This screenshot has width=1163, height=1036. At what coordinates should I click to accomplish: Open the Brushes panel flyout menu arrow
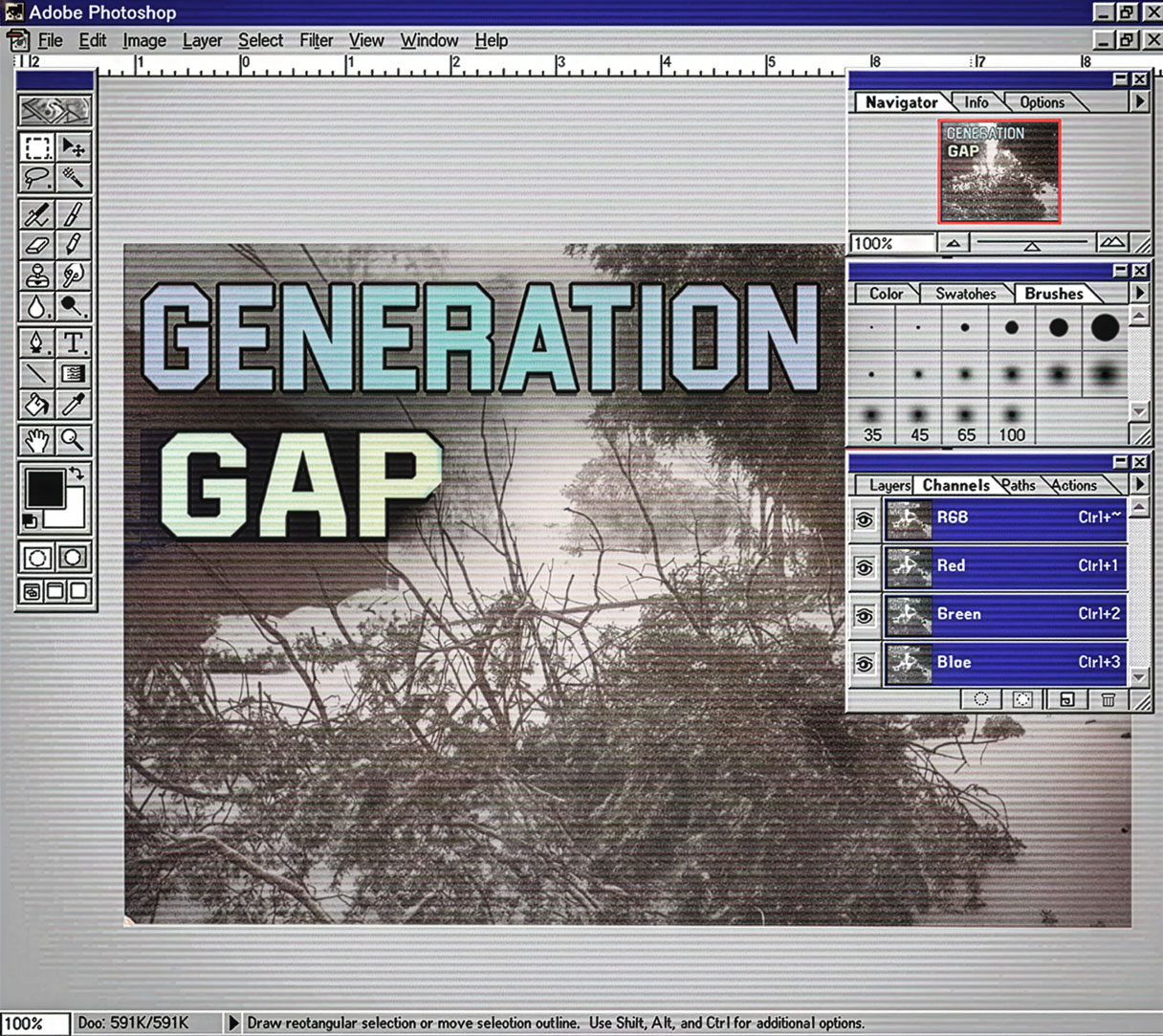(1139, 293)
